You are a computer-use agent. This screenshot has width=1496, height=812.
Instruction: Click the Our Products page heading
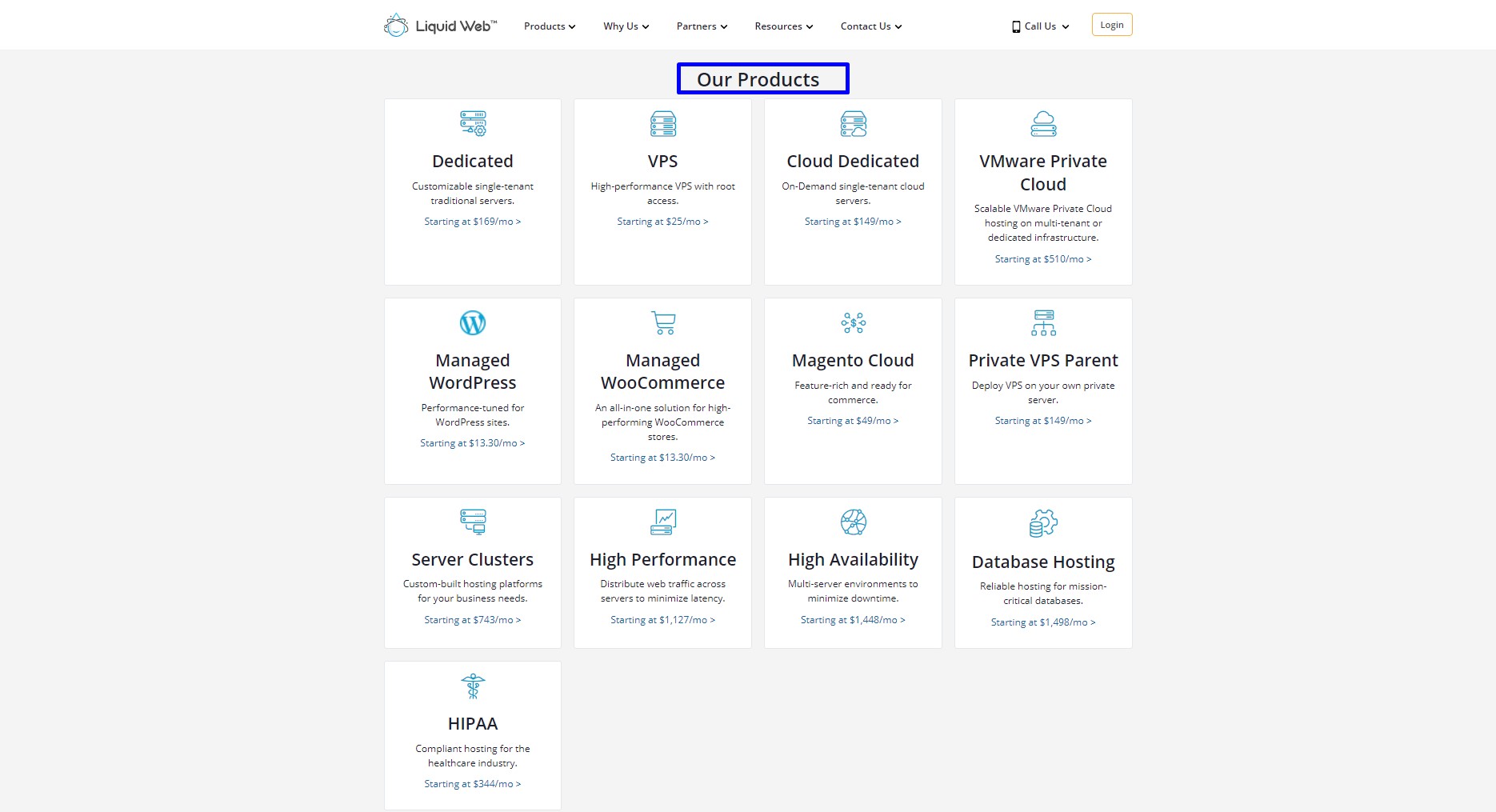[758, 80]
